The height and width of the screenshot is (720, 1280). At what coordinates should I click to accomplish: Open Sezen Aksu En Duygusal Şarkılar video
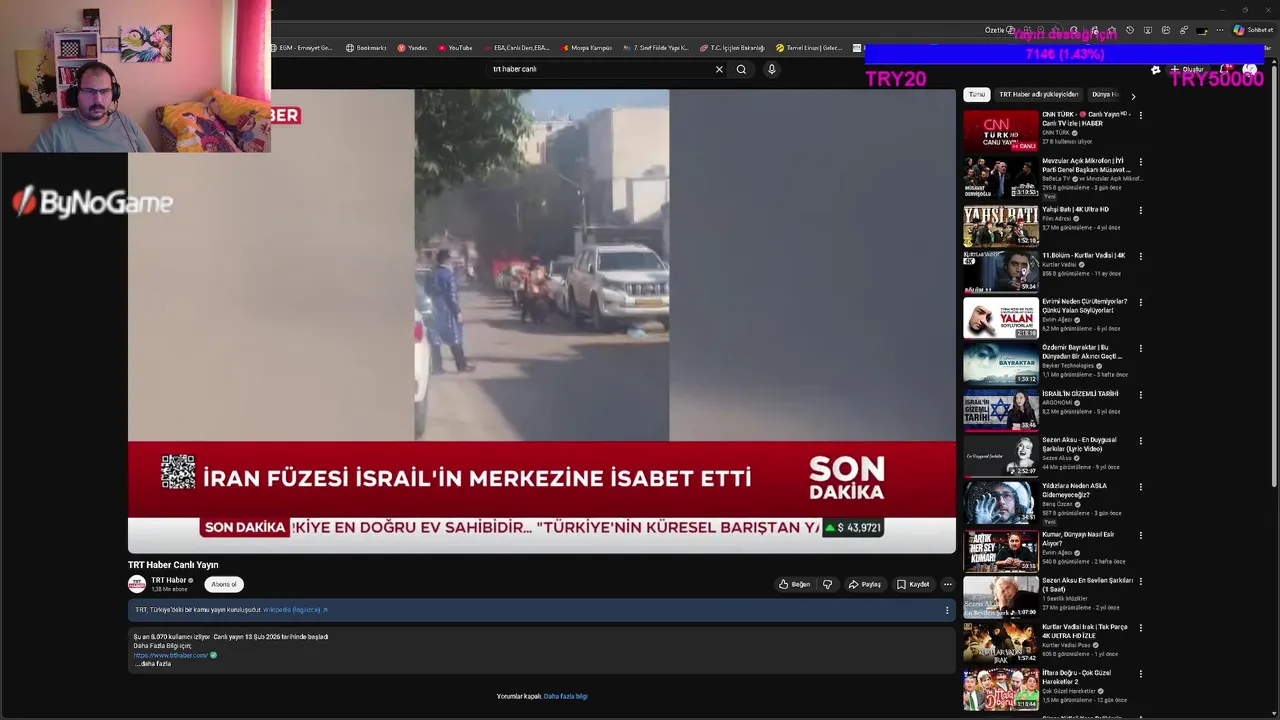click(1001, 456)
